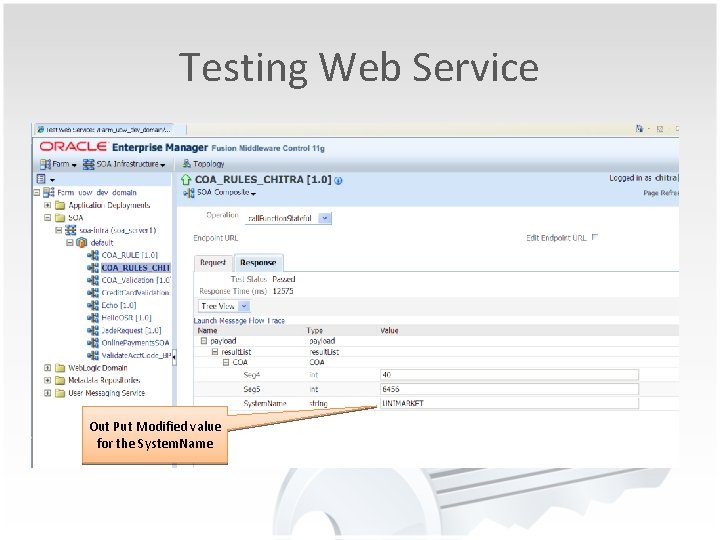
Task: Click the SOA Infrastructure menu icon
Action: point(89,164)
